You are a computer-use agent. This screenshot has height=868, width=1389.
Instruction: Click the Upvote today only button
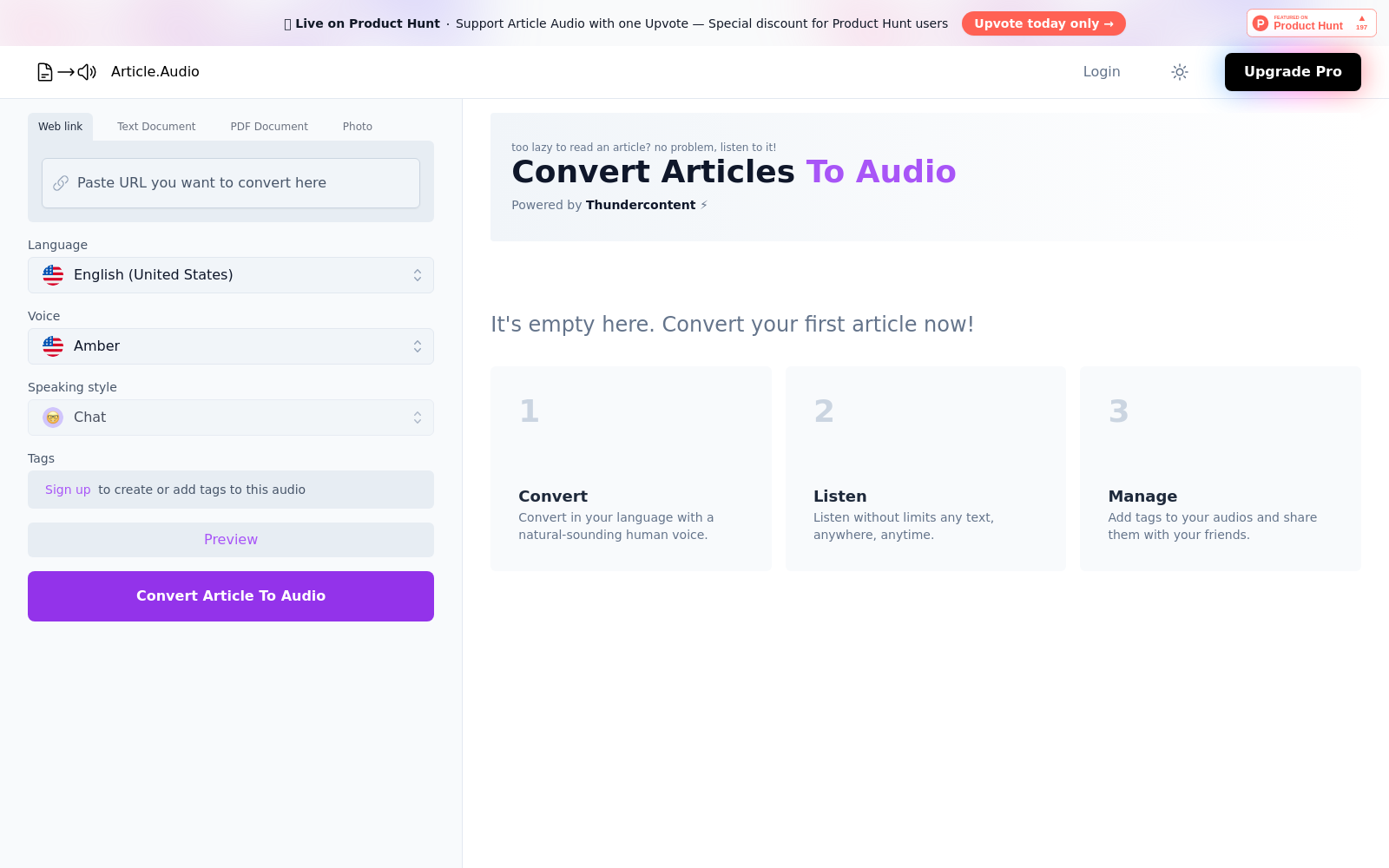(x=1043, y=23)
